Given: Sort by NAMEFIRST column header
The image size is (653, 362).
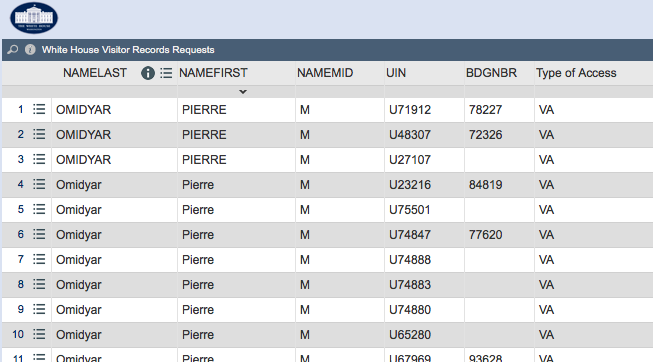Looking at the screenshot, I should pos(213,73).
